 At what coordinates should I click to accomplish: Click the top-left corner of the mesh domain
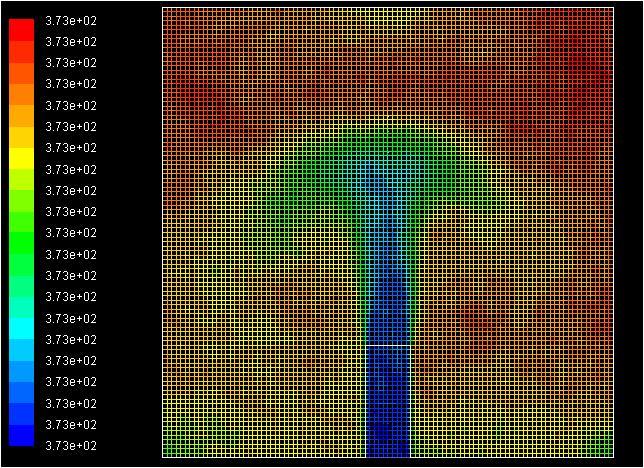[x=163, y=8]
